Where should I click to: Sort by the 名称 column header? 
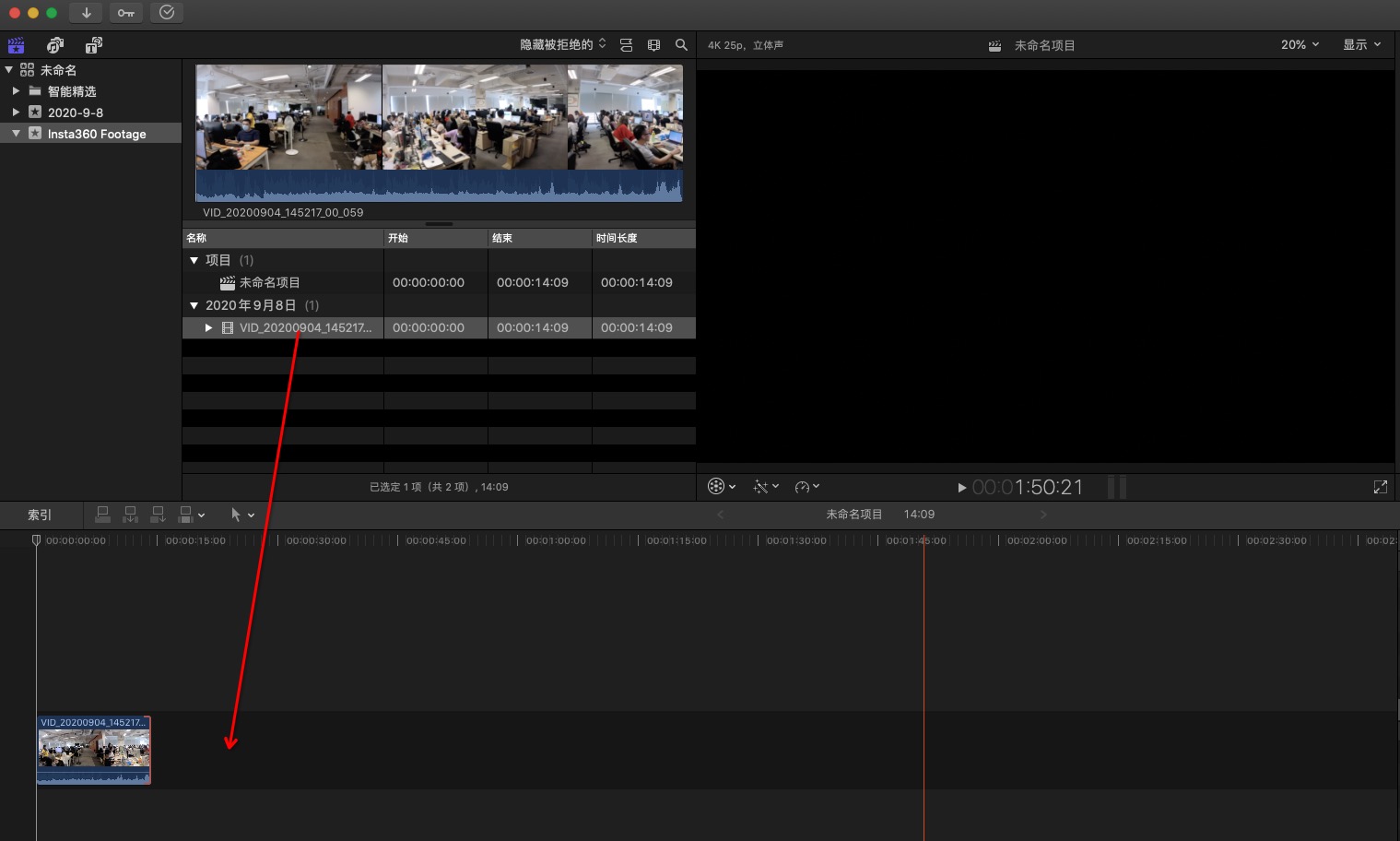[x=283, y=238]
